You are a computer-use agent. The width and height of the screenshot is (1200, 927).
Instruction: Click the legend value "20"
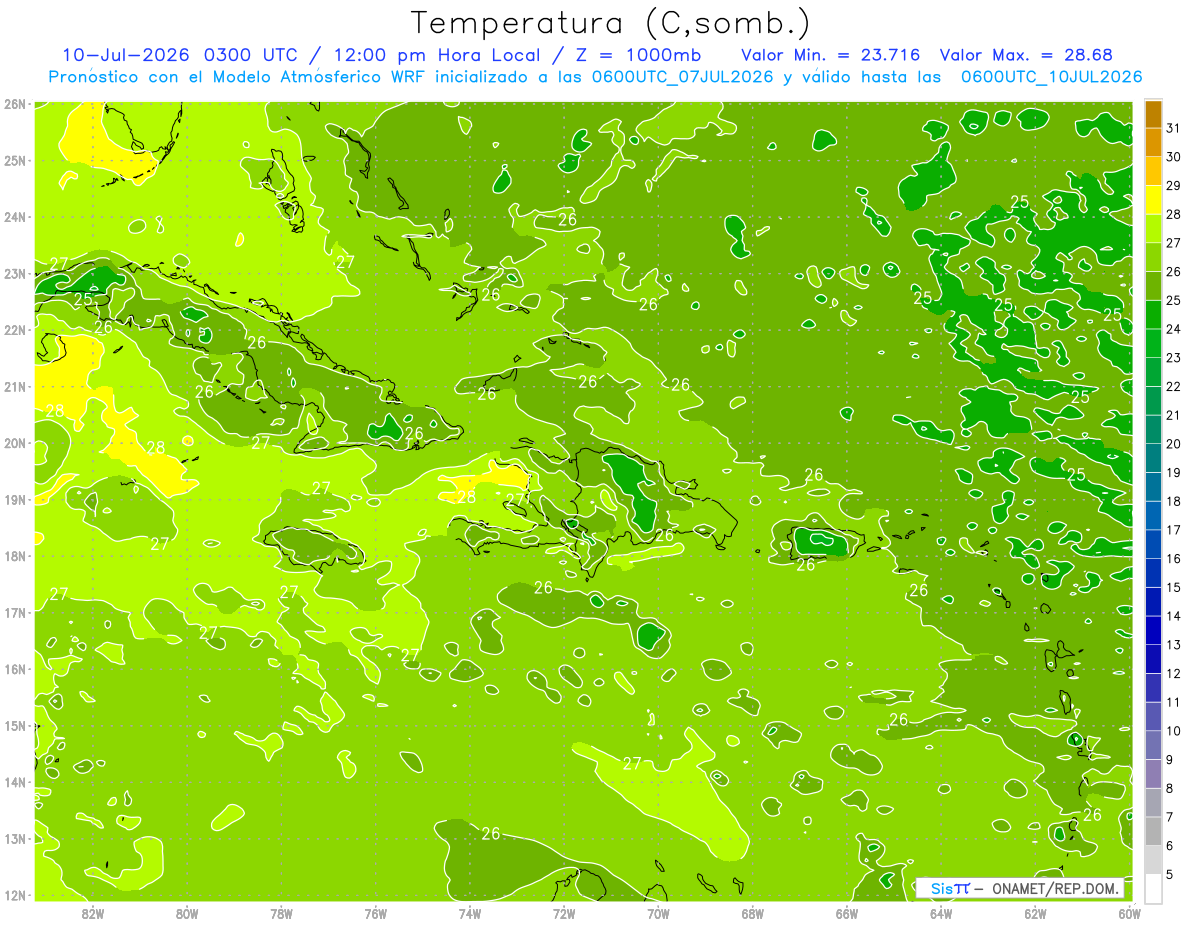[x=1174, y=444]
